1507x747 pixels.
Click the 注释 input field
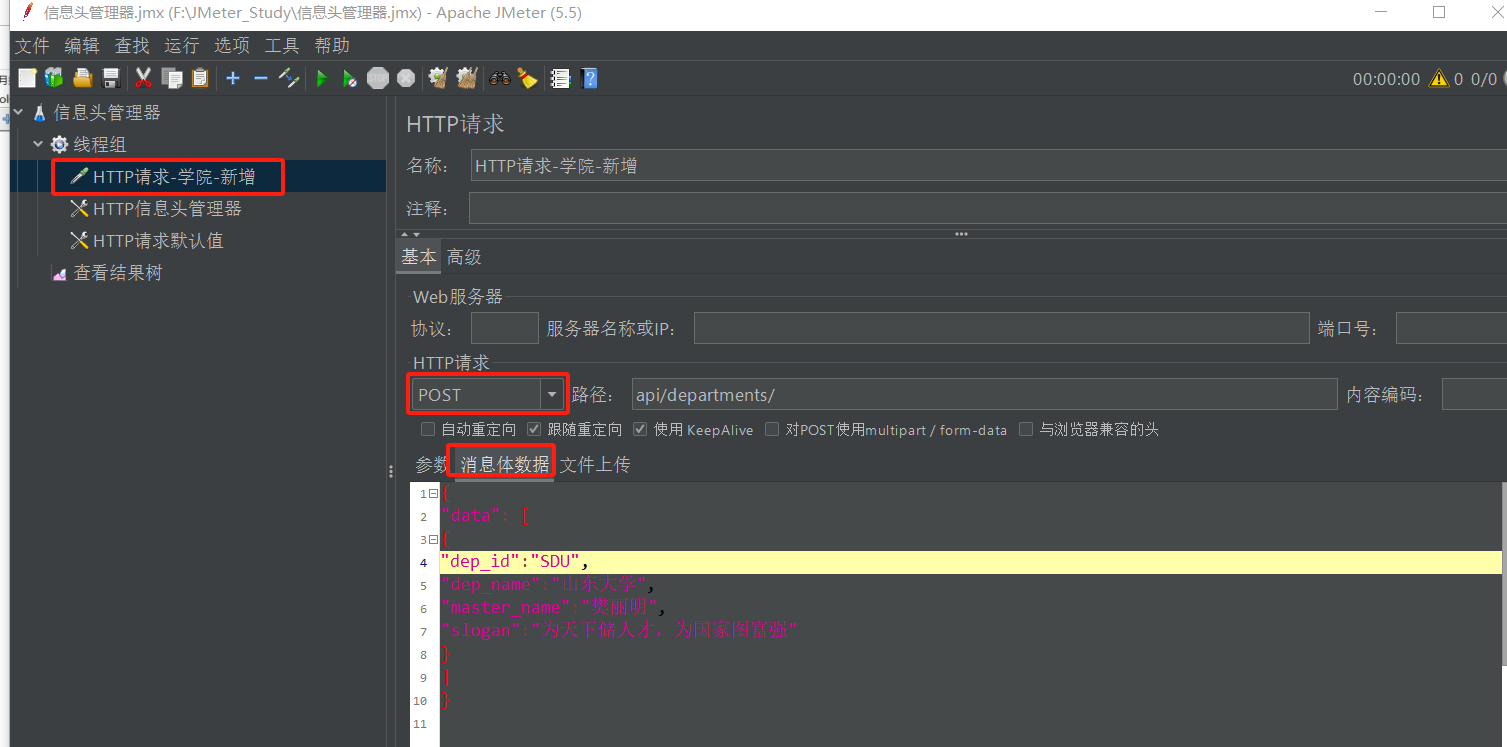[988, 208]
